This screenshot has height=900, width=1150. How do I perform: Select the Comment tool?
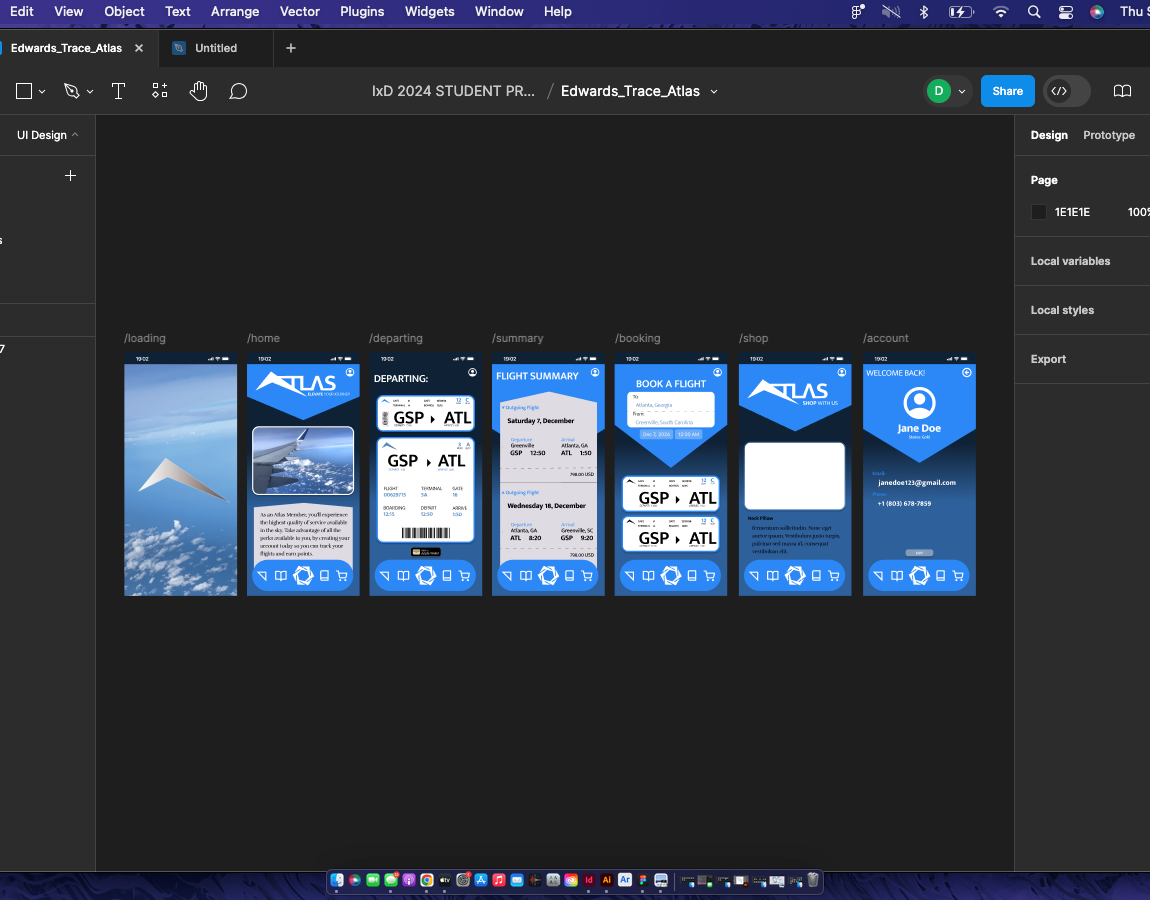click(238, 91)
